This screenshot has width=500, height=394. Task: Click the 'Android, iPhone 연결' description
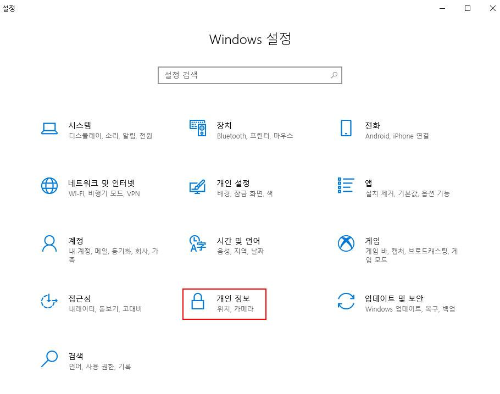[x=397, y=136]
